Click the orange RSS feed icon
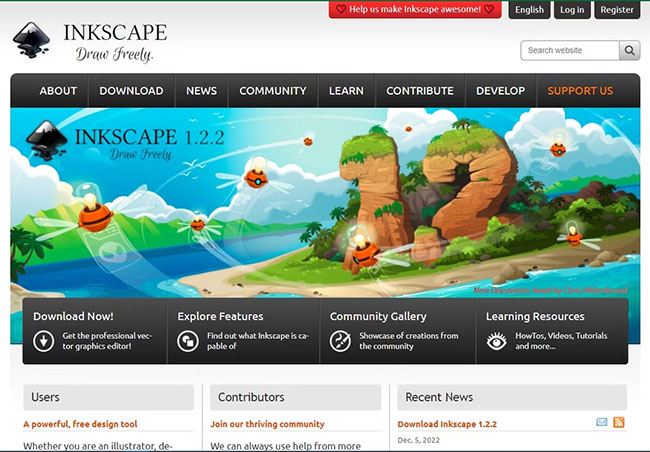650x452 pixels. pos(618,422)
